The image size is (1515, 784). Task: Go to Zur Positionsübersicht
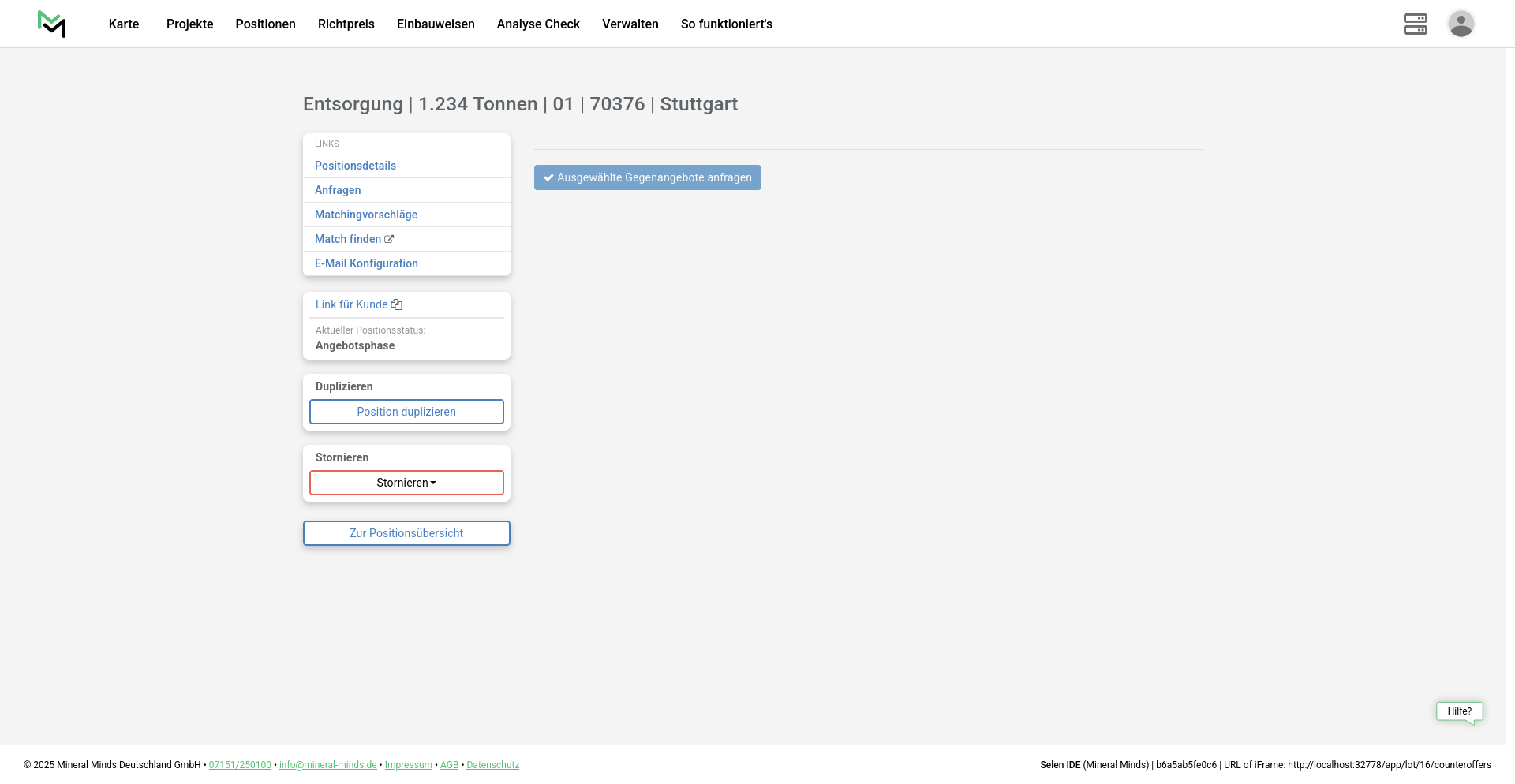pos(406,533)
